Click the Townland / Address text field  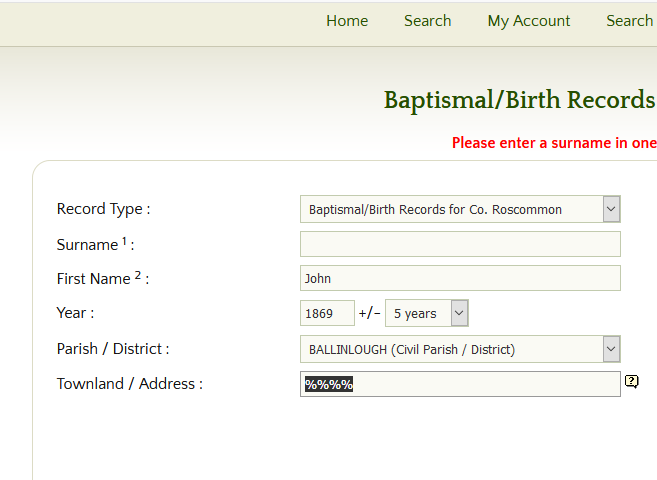click(460, 384)
